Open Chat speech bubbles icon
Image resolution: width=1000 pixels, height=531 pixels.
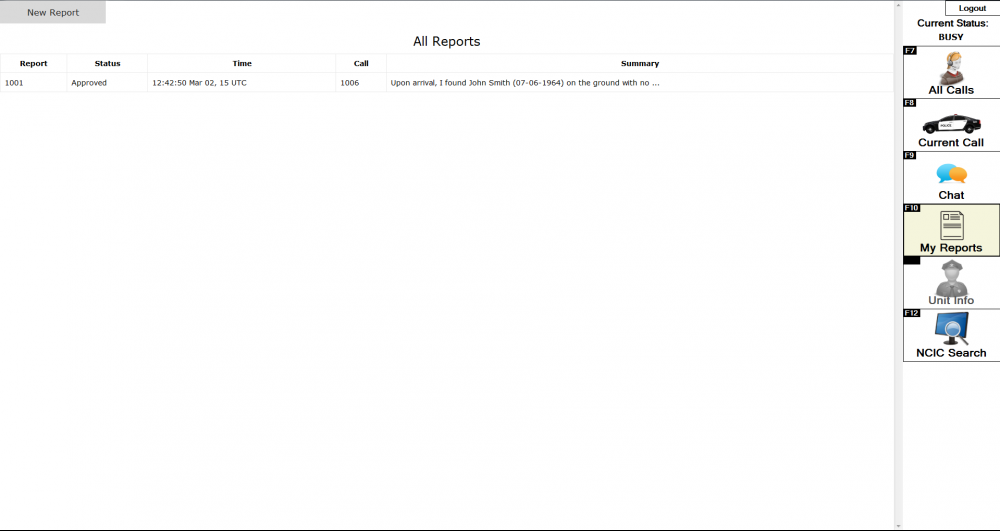951,173
